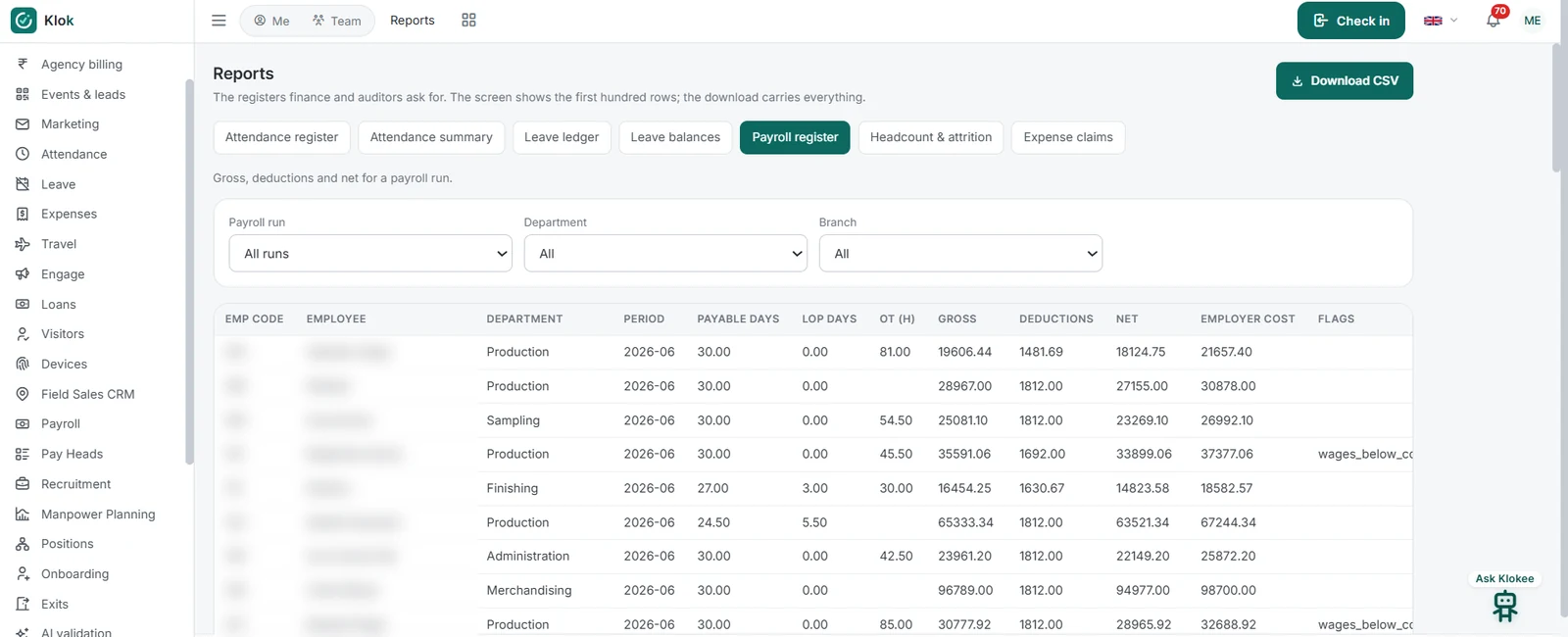Image resolution: width=1568 pixels, height=637 pixels.
Task: Click the Engage megaphone icon
Action: 23,274
